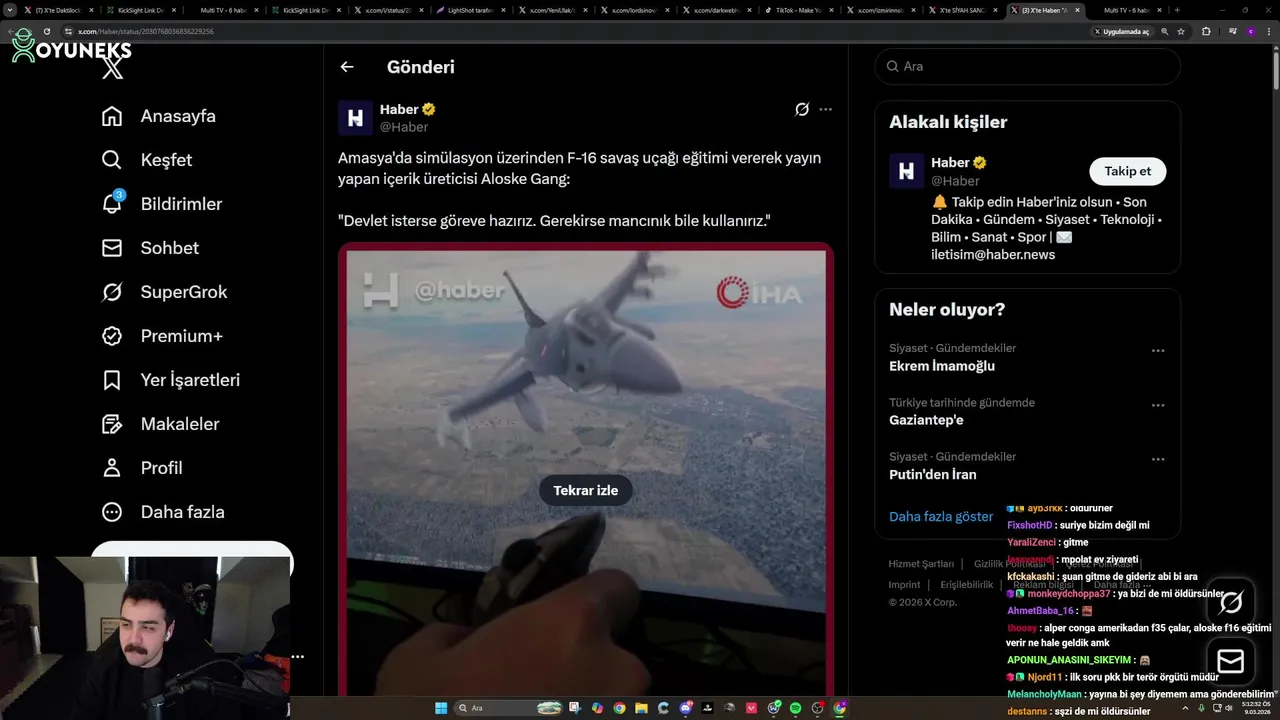Open options for Gaziantep'e trend
This screenshot has height=720, width=1280.
pos(1158,405)
